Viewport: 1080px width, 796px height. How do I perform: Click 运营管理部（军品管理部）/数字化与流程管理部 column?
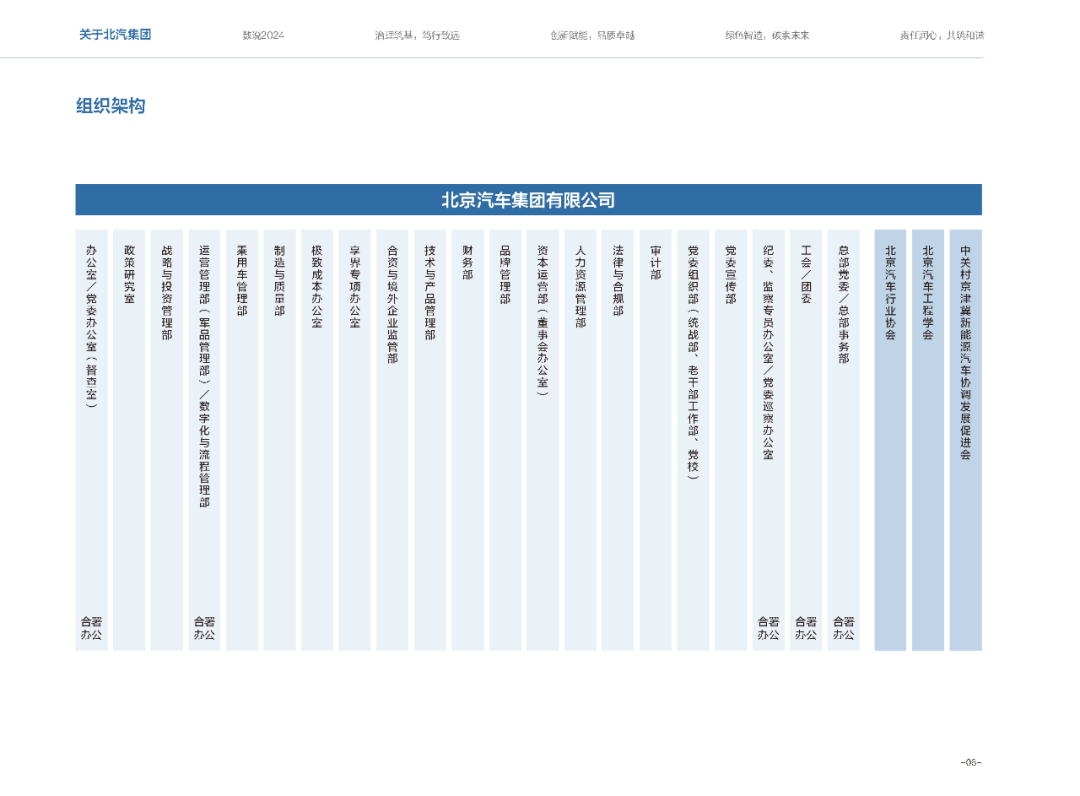click(x=205, y=440)
